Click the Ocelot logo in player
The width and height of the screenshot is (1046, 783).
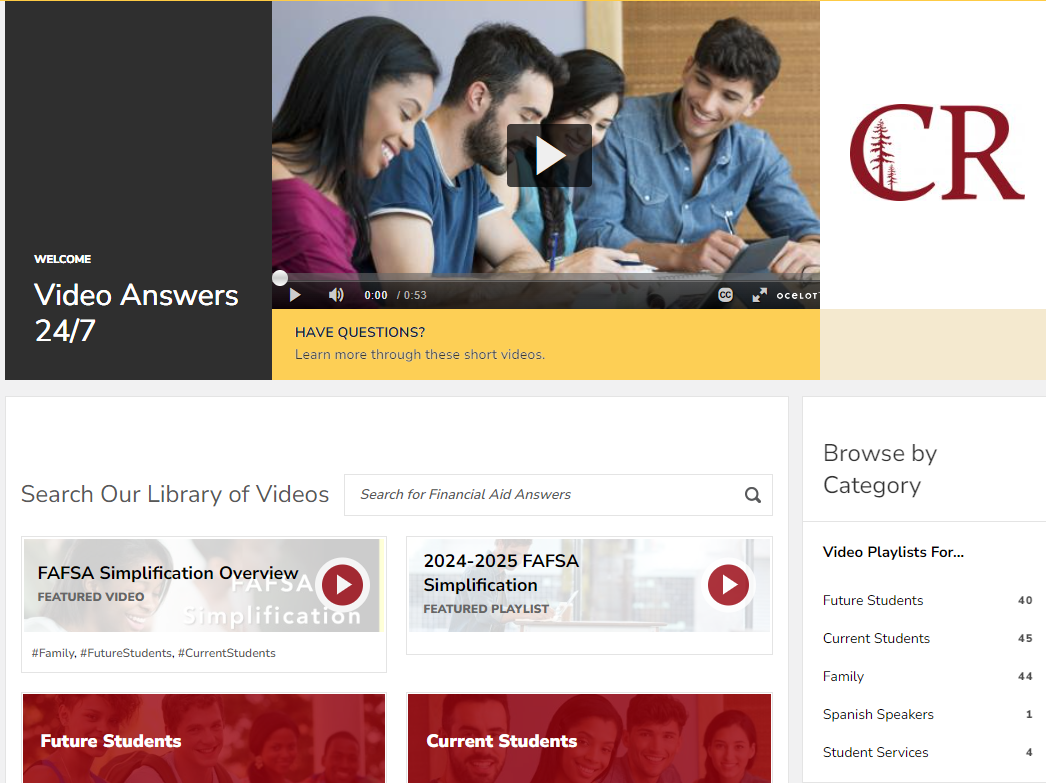pyautogui.click(x=797, y=295)
